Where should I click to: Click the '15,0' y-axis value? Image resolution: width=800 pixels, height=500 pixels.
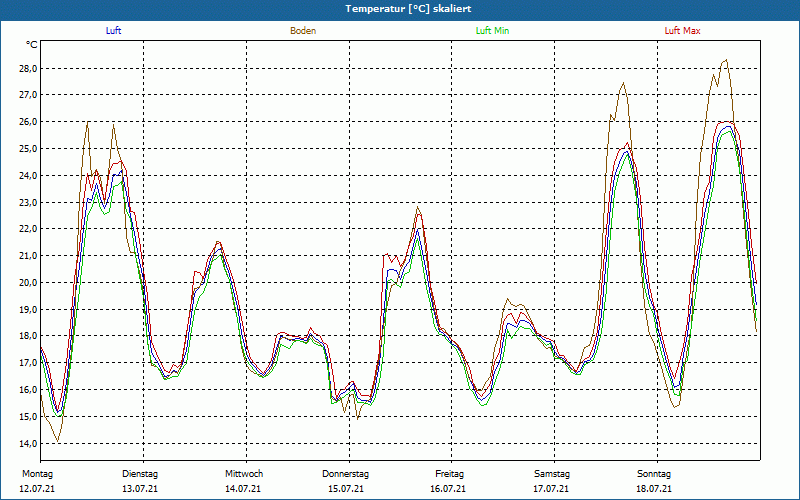(x=28, y=416)
